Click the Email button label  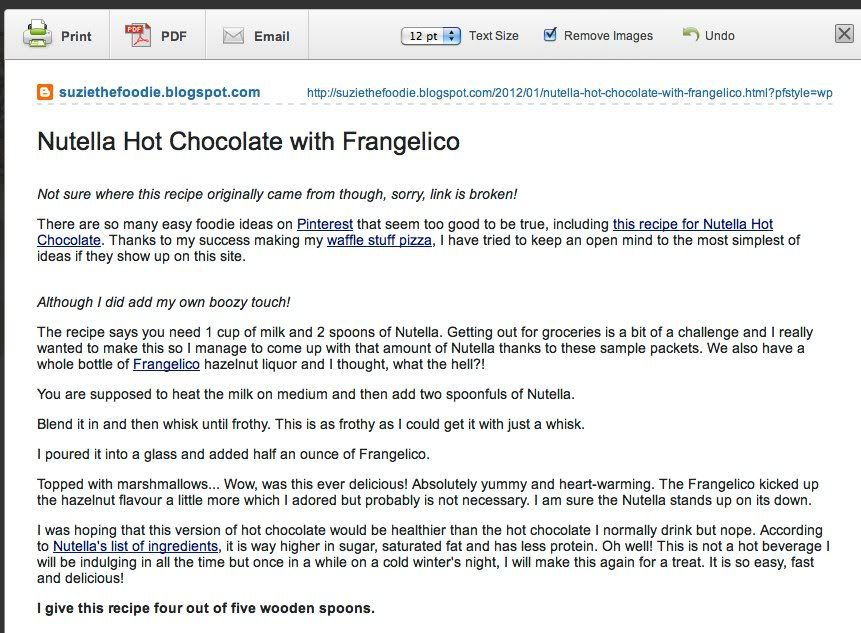click(x=272, y=36)
